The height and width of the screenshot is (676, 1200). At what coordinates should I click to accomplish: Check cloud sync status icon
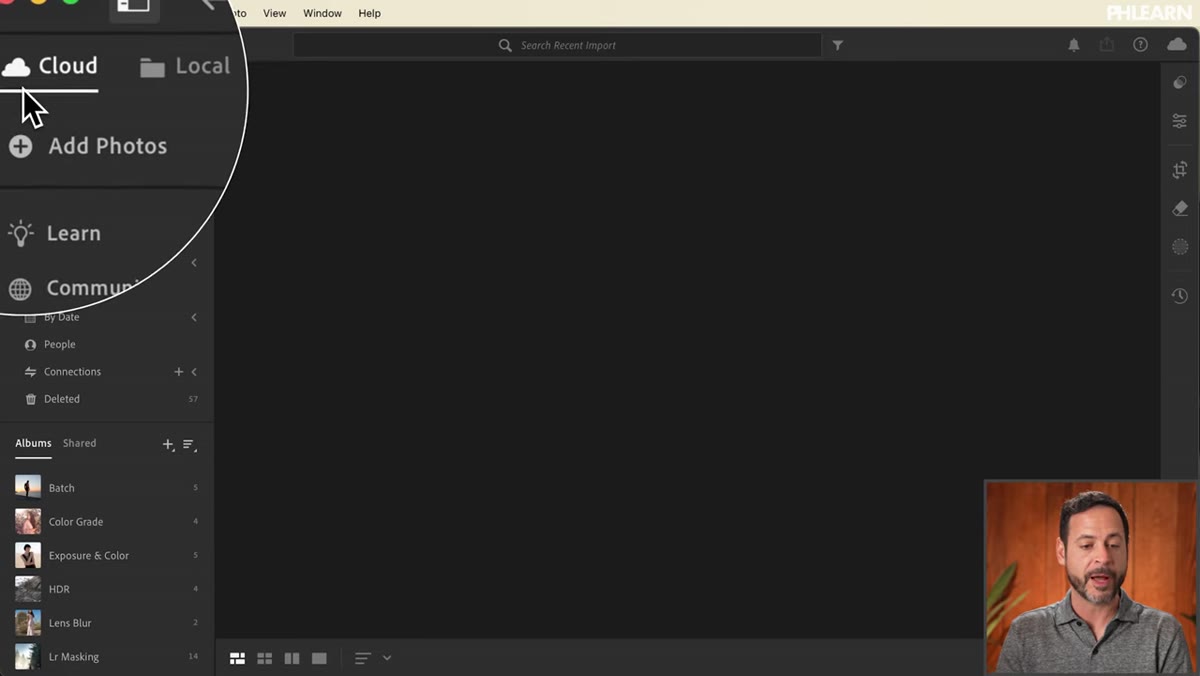1177,45
